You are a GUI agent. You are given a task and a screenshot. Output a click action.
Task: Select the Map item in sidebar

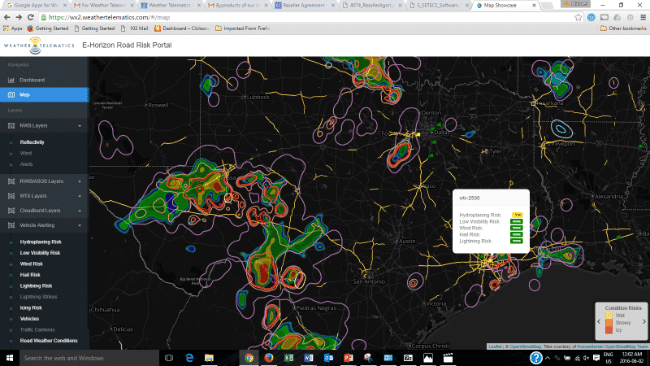click(x=44, y=95)
